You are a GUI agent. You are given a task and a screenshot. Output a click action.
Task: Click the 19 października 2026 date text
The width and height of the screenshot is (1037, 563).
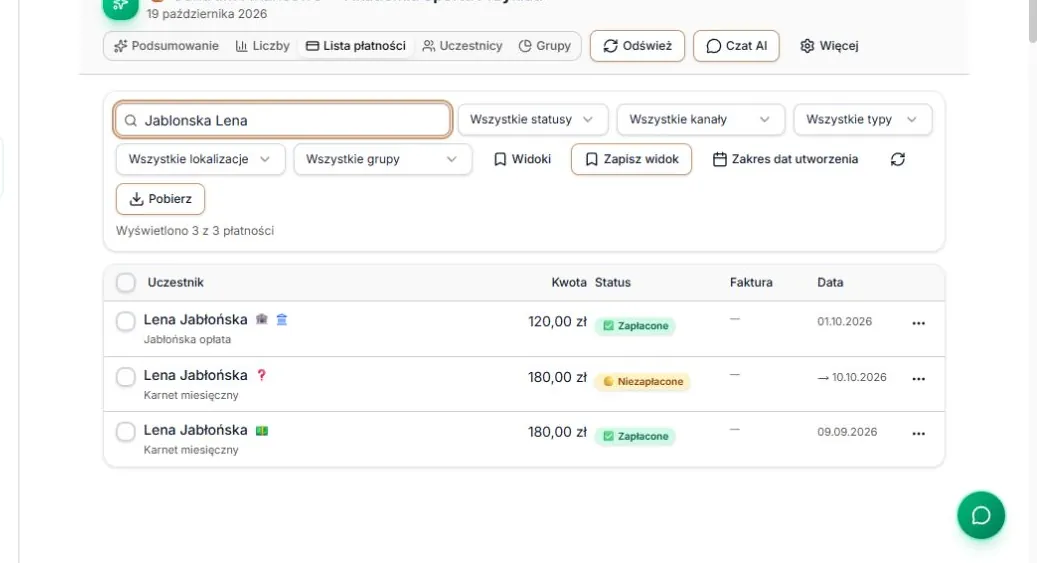click(206, 14)
